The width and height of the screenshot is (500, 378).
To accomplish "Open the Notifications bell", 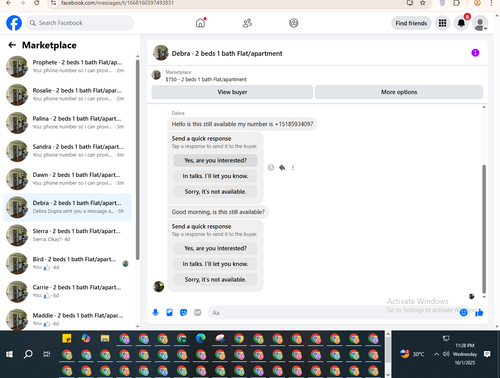I will (461, 23).
